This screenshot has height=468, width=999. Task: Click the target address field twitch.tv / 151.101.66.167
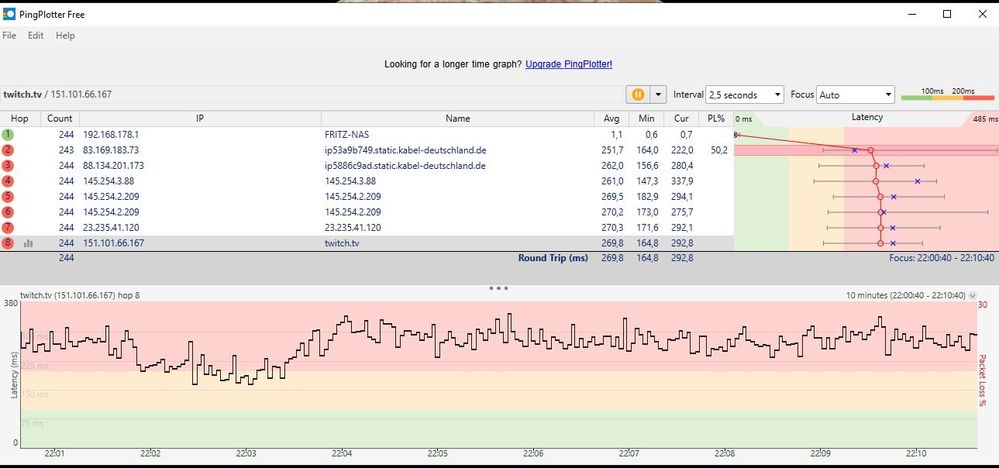point(312,94)
